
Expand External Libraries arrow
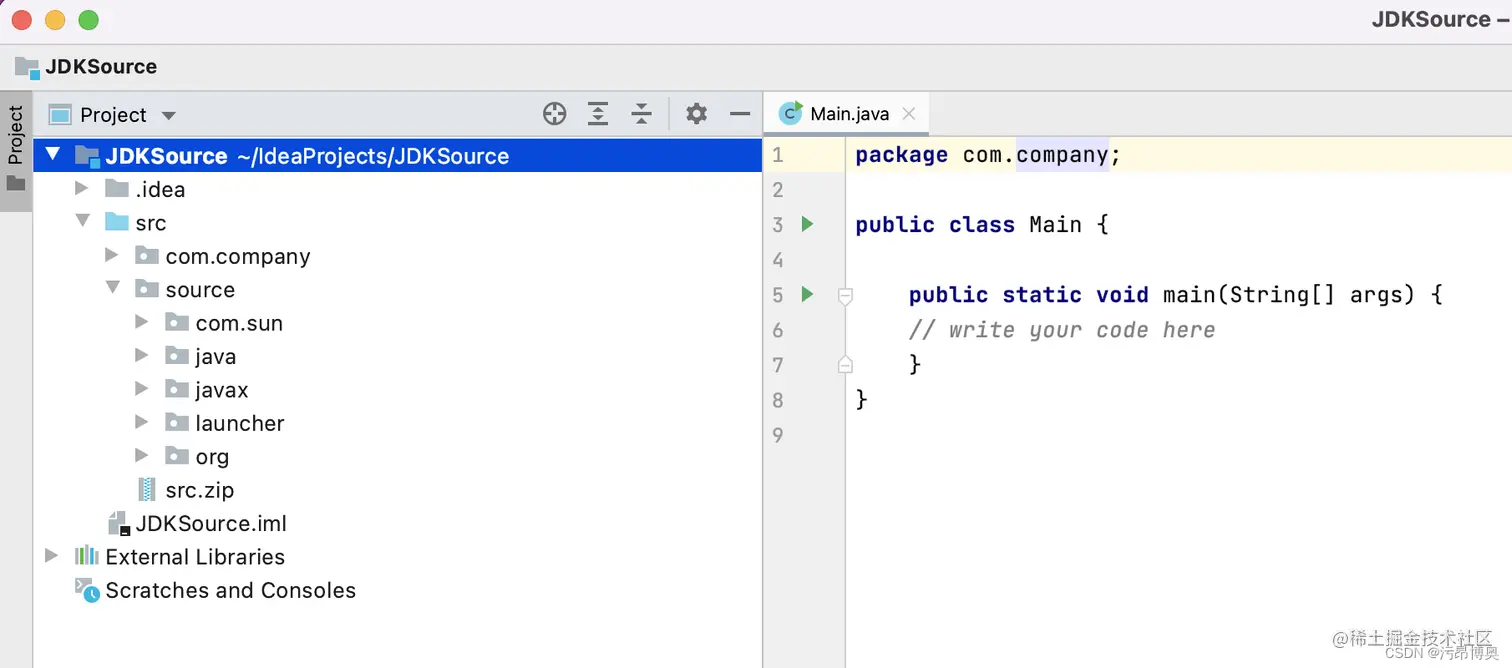click(x=52, y=556)
